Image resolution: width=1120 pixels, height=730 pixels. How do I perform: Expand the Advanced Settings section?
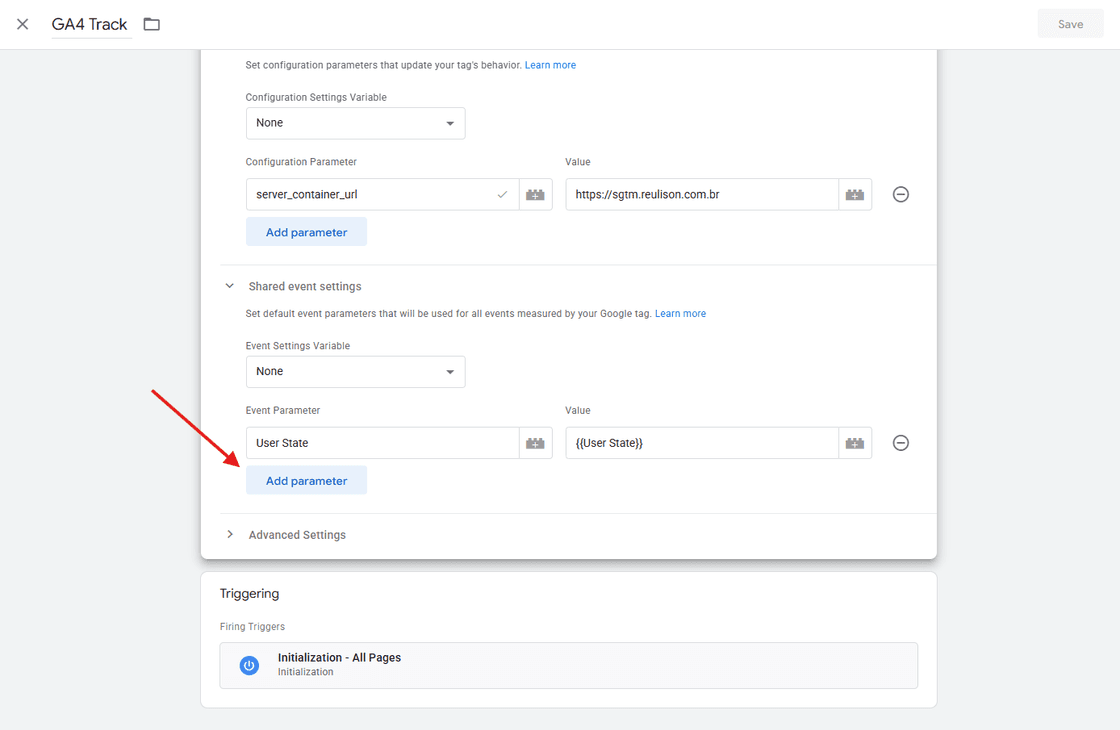230,535
